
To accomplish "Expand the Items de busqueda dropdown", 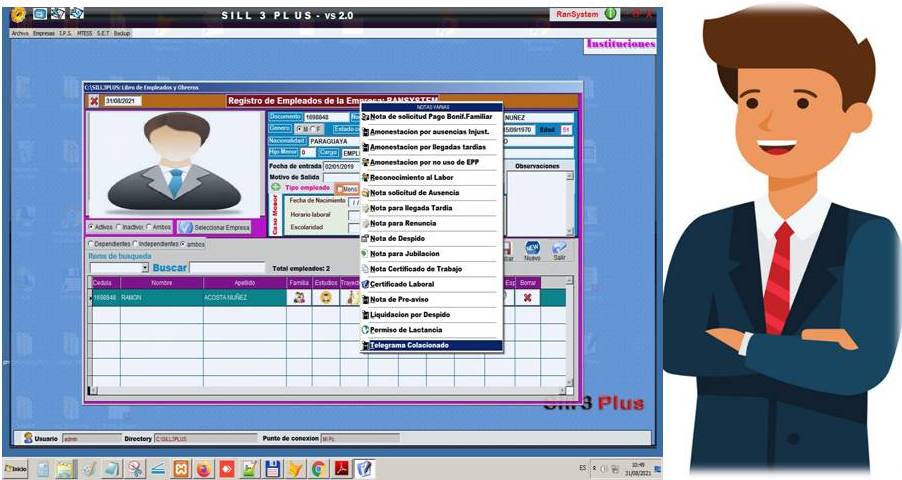I will coord(145,268).
